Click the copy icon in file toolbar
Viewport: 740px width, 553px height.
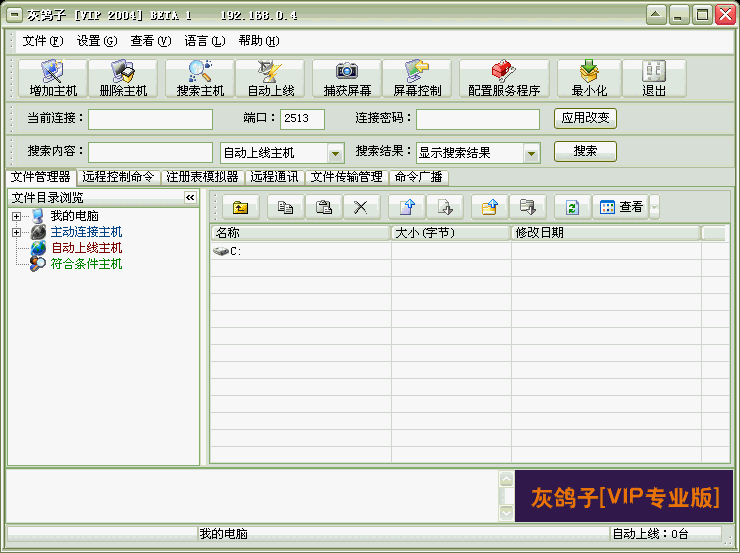tap(286, 207)
